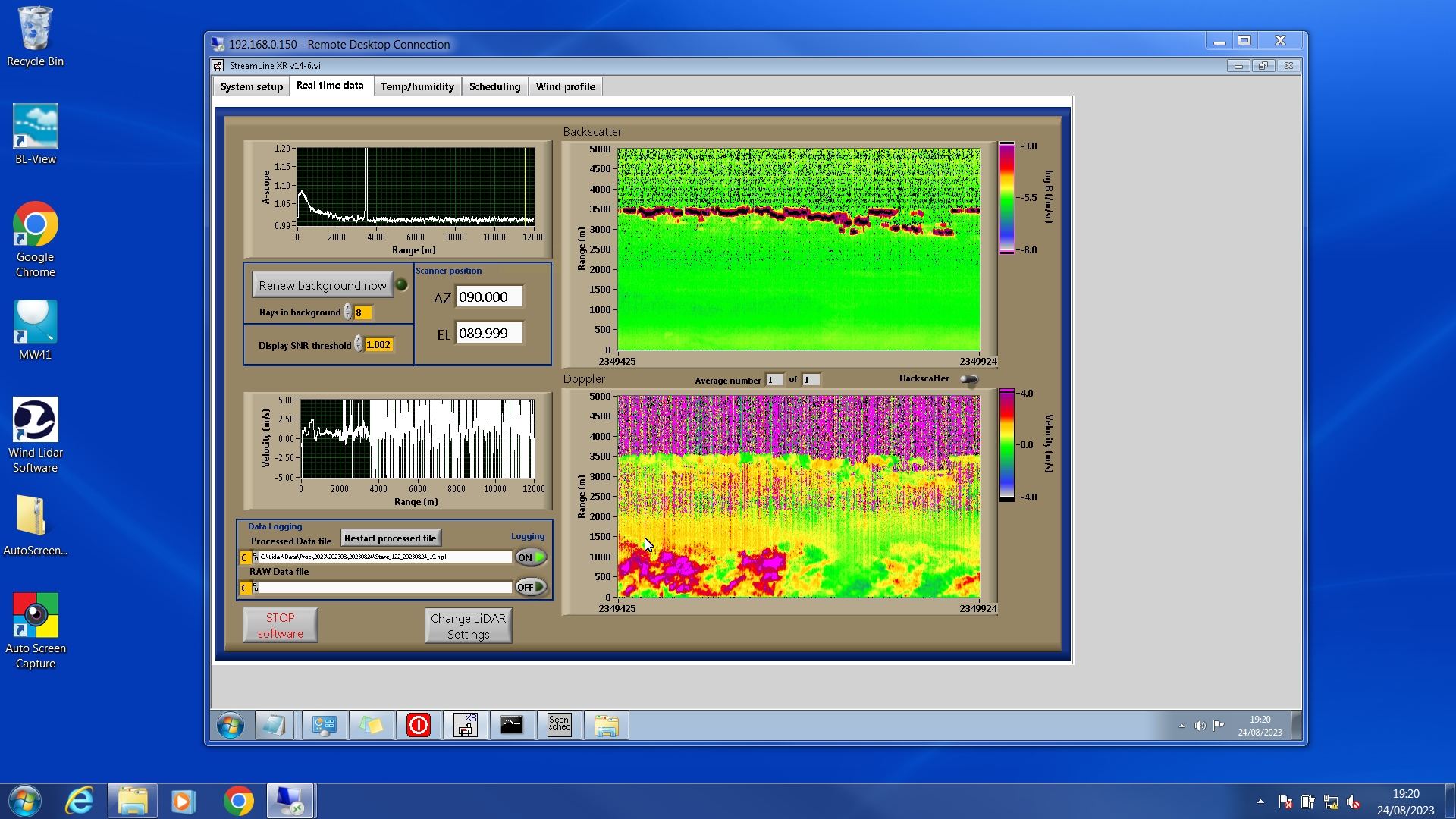Click the Backscatter color scale bar

[1006, 197]
